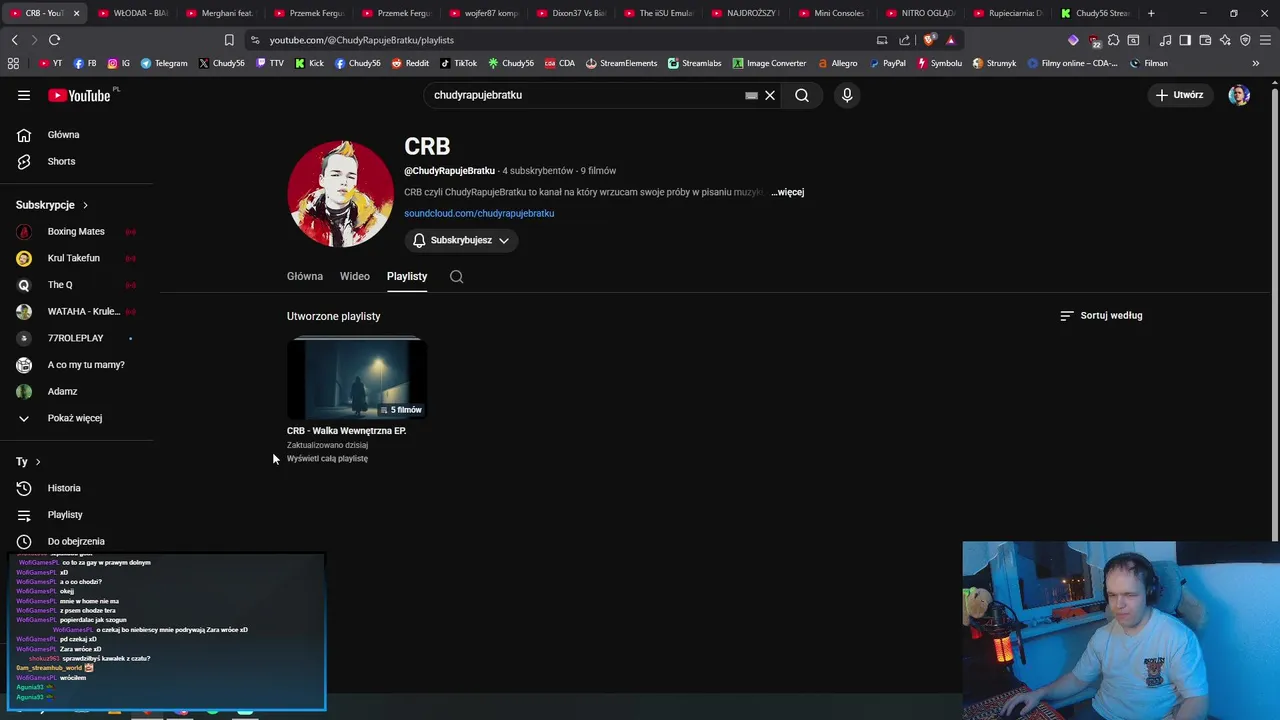This screenshot has width=1280, height=720.
Task: Open the share icon in address bar
Action: click(905, 40)
